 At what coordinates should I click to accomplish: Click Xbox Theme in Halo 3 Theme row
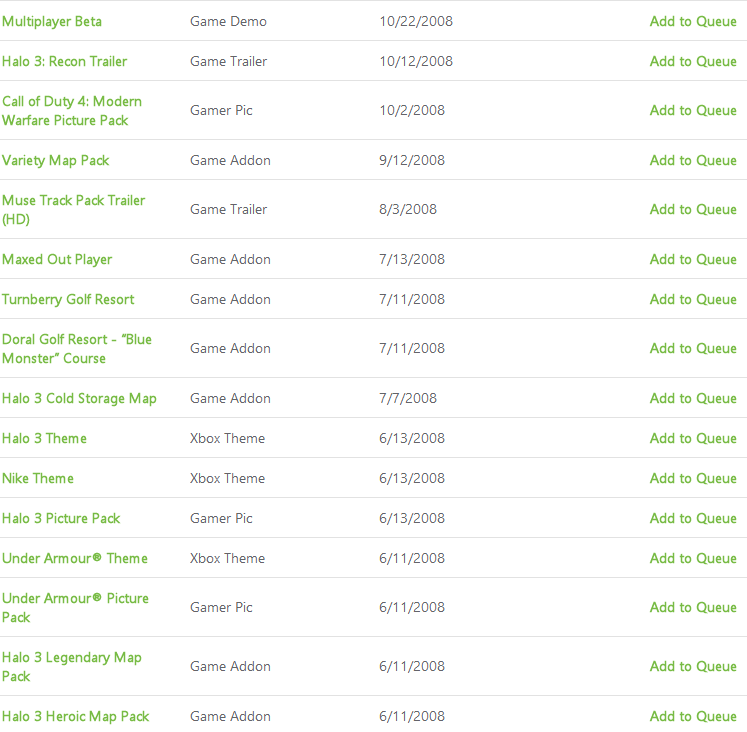[x=227, y=439]
